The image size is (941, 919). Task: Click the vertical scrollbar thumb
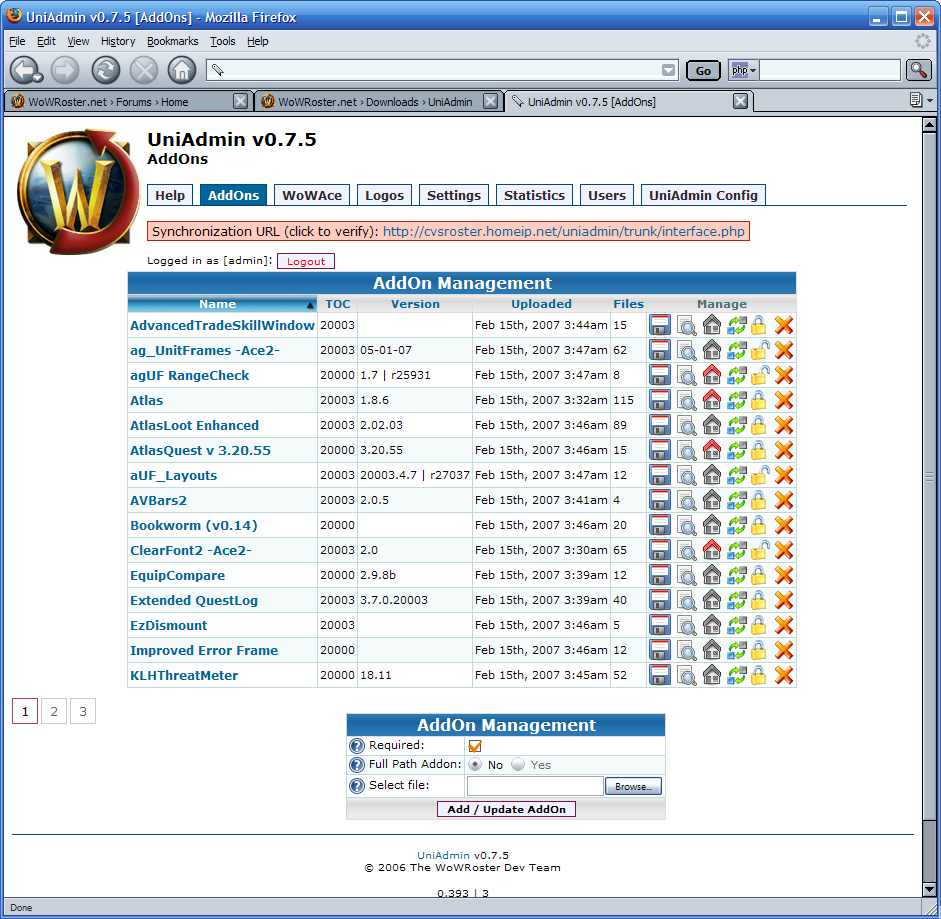click(x=929, y=477)
